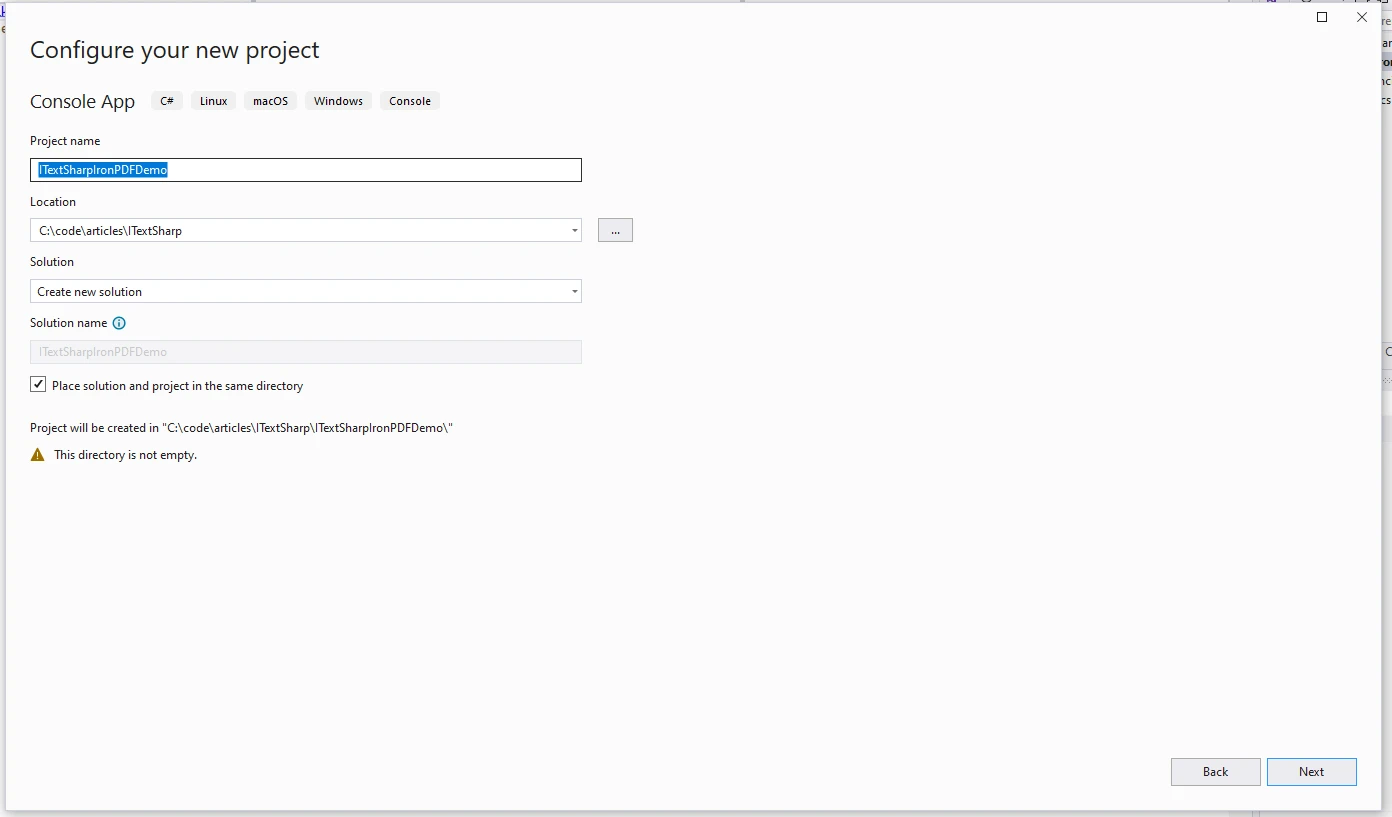1392x817 pixels.
Task: Open the Location dropdown arrow
Action: point(574,230)
